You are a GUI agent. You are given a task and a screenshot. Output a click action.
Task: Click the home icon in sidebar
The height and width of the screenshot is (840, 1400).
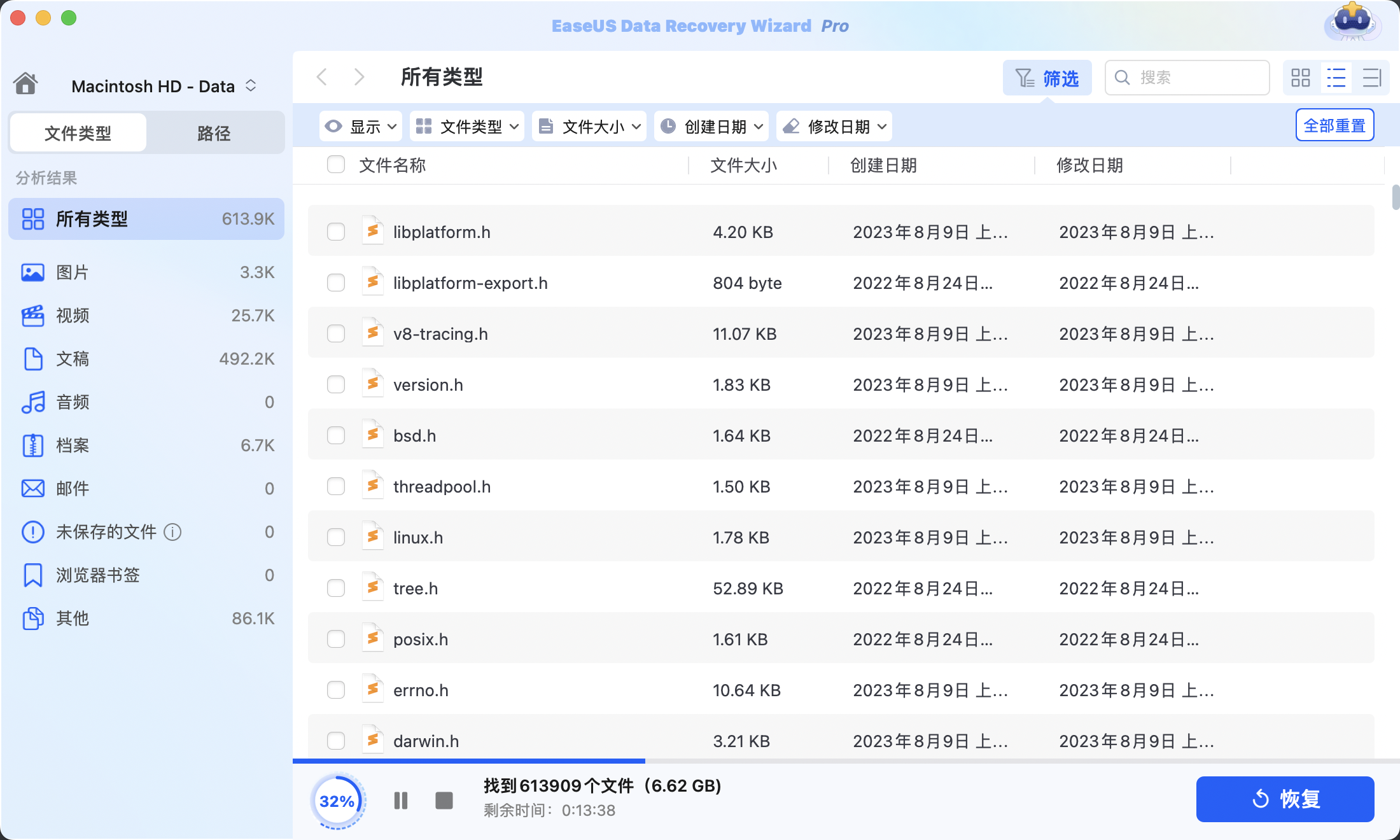click(x=25, y=83)
